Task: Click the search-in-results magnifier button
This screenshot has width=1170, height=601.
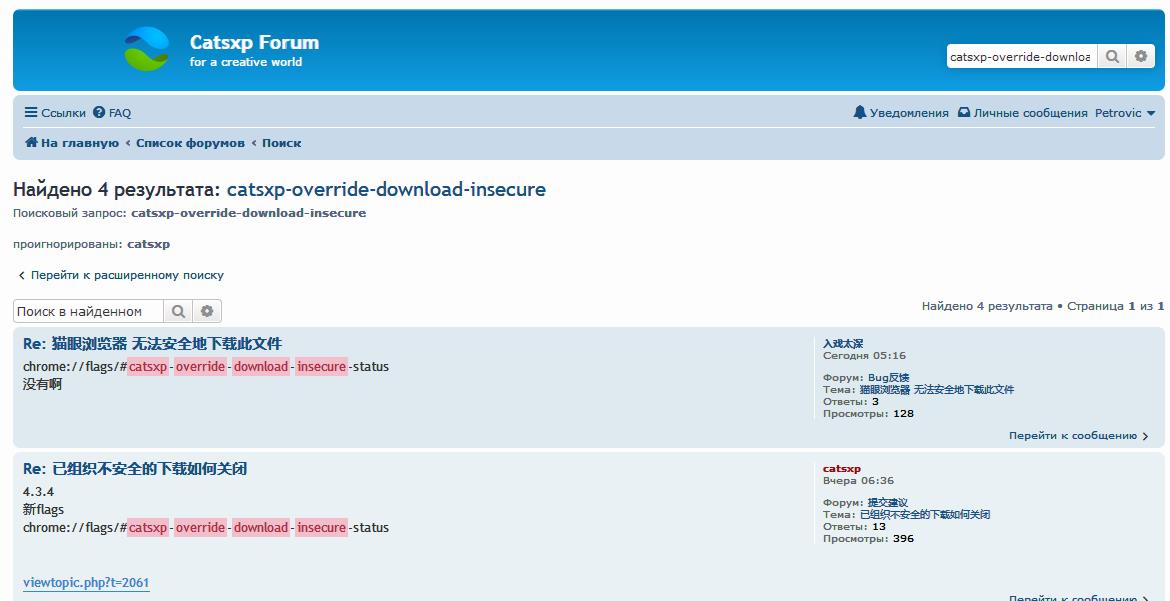Action: [178, 311]
